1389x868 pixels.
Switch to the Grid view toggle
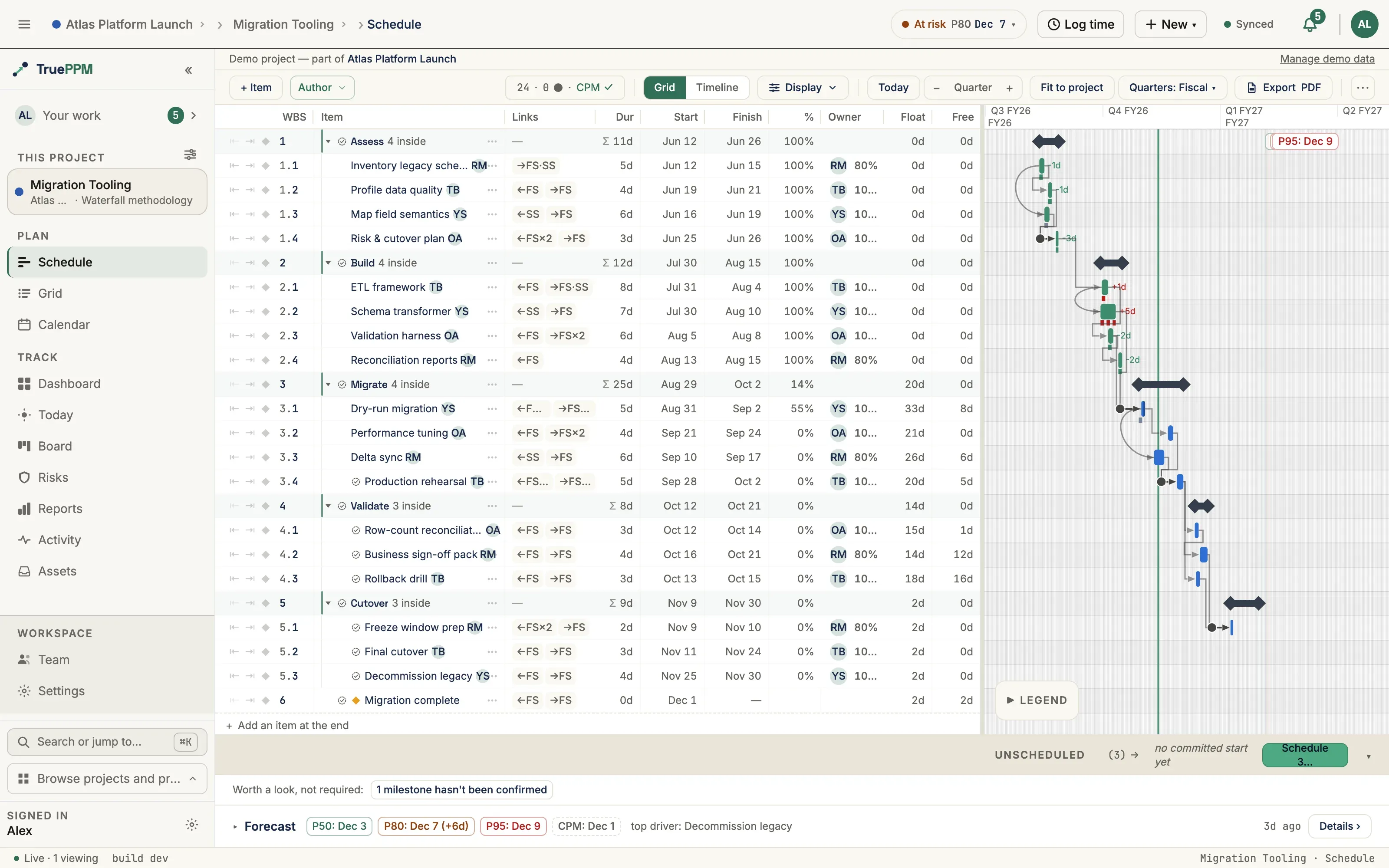click(x=664, y=88)
